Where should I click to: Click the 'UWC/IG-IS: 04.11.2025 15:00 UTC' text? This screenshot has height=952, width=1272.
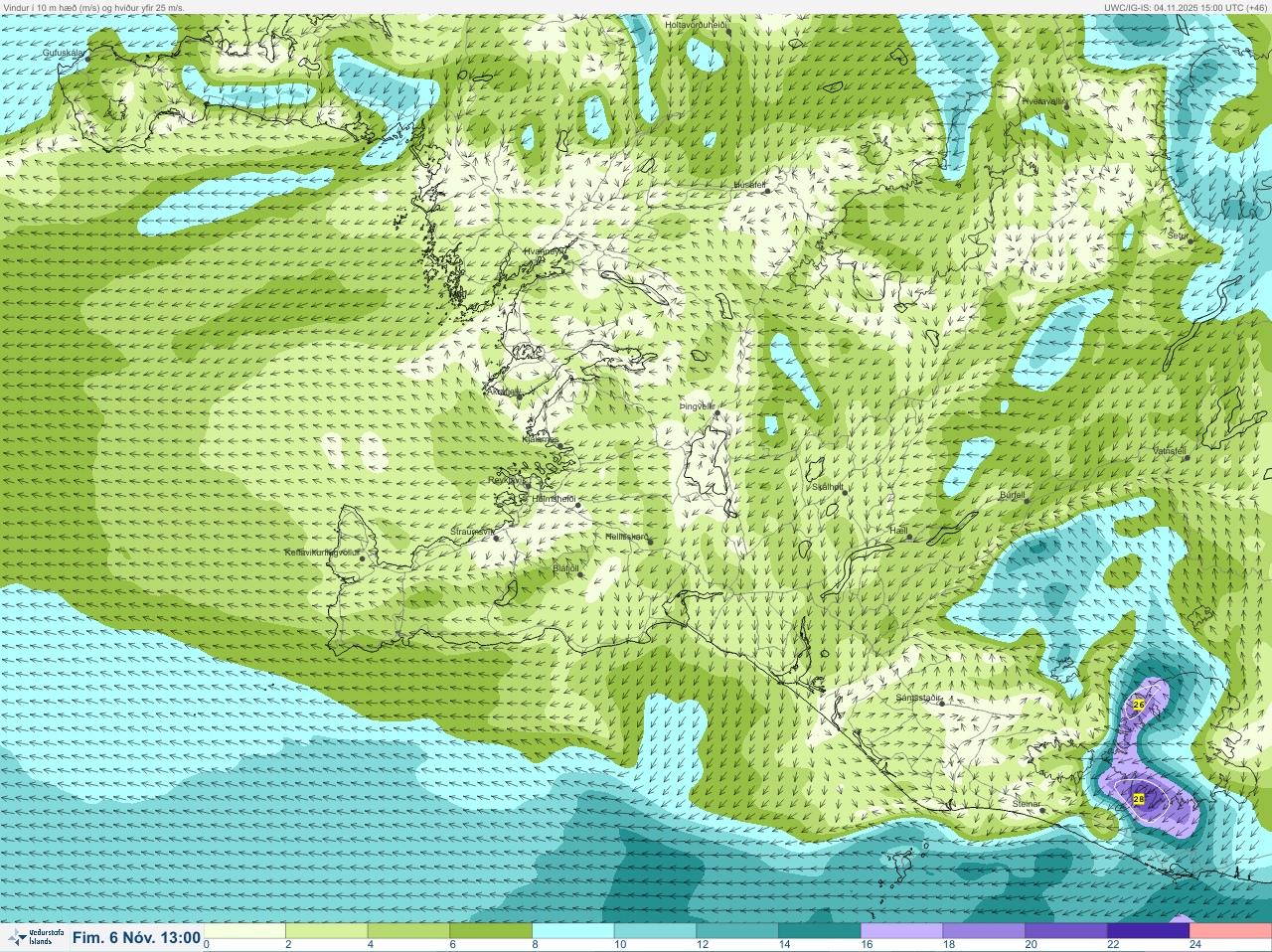pyautogui.click(x=1173, y=7)
